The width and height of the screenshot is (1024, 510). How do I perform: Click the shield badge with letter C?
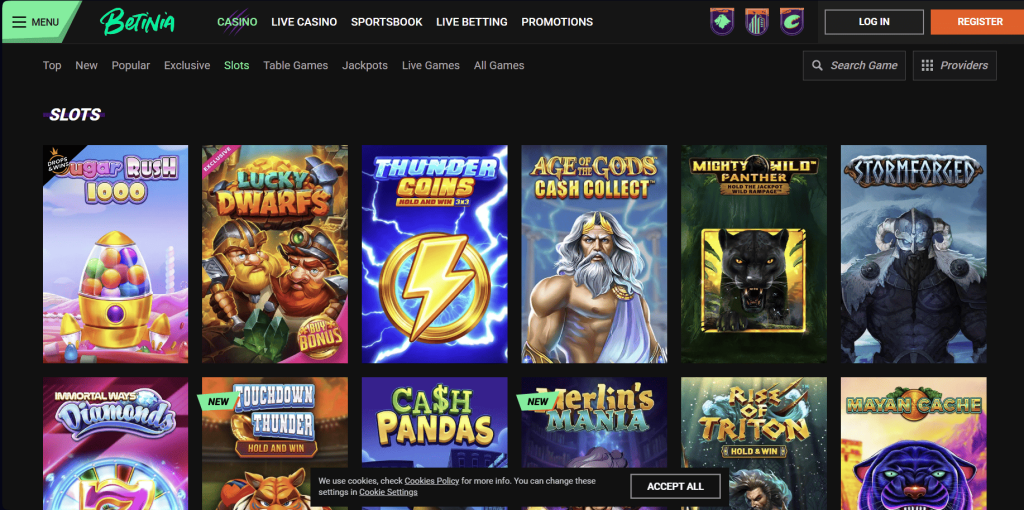coord(792,22)
